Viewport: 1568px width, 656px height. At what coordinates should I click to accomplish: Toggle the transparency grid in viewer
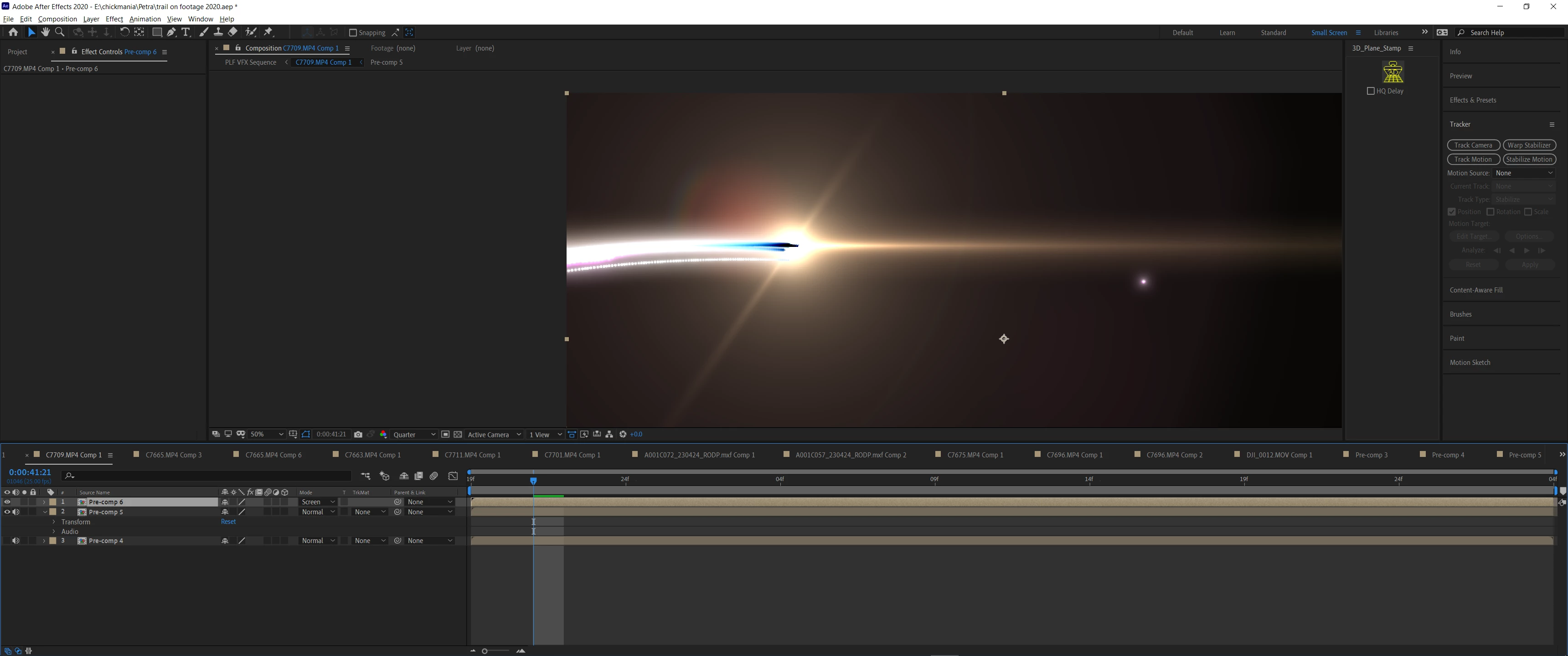458,435
